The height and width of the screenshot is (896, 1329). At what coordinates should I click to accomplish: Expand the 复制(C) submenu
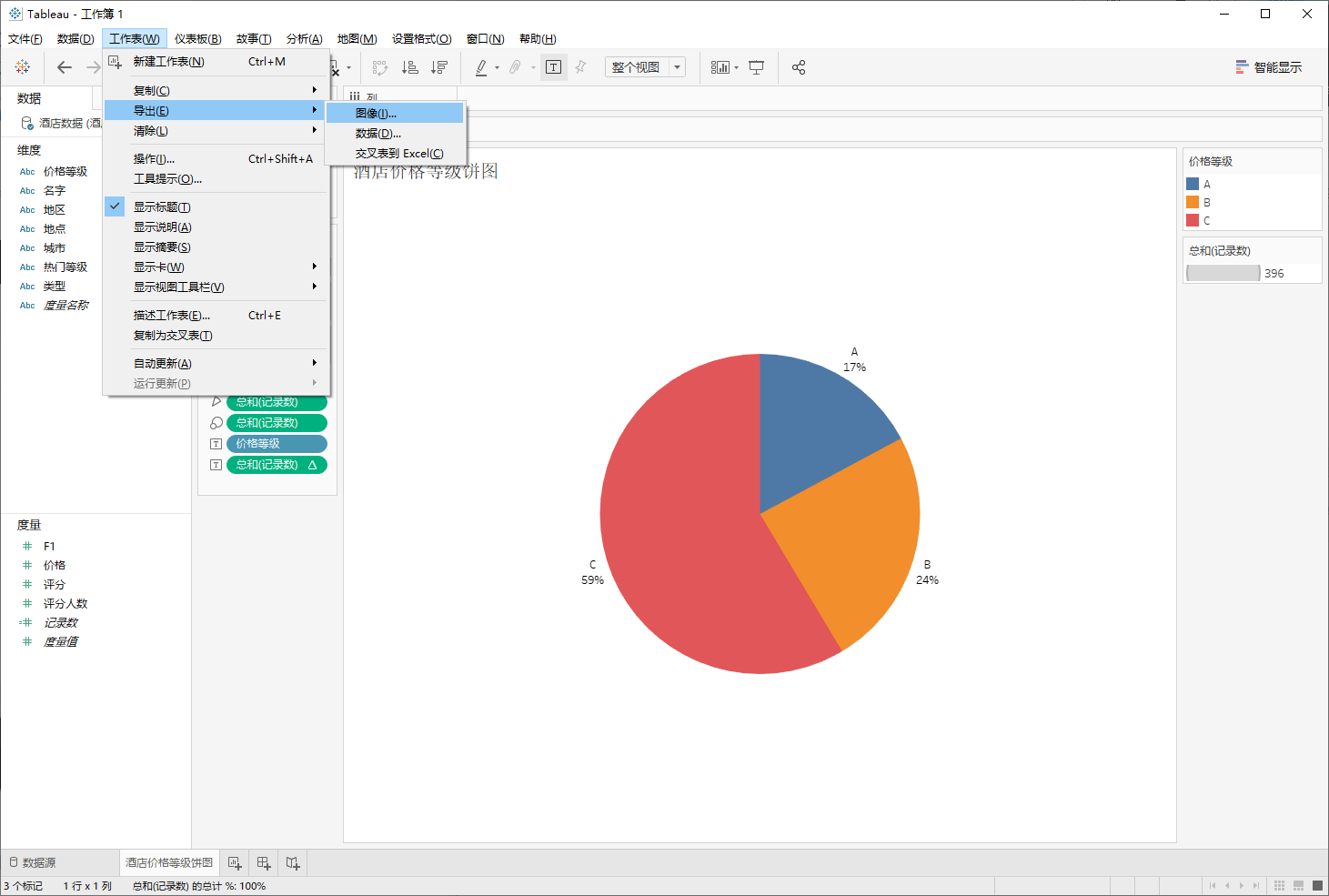pos(216,90)
